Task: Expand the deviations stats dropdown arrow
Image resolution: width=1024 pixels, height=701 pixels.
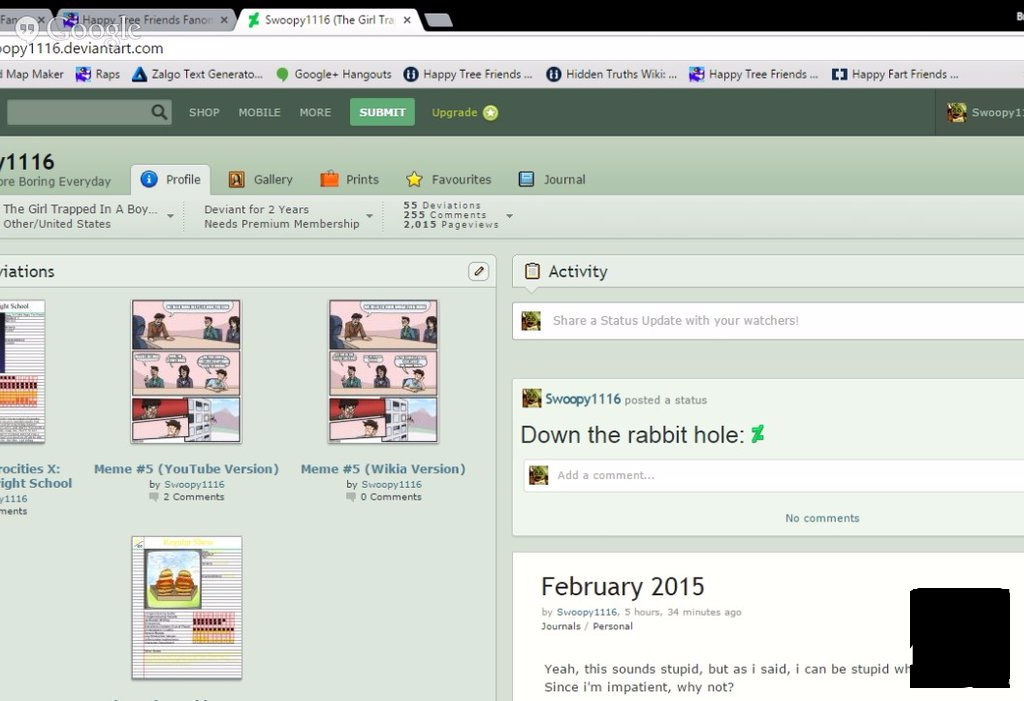Action: coord(509,216)
